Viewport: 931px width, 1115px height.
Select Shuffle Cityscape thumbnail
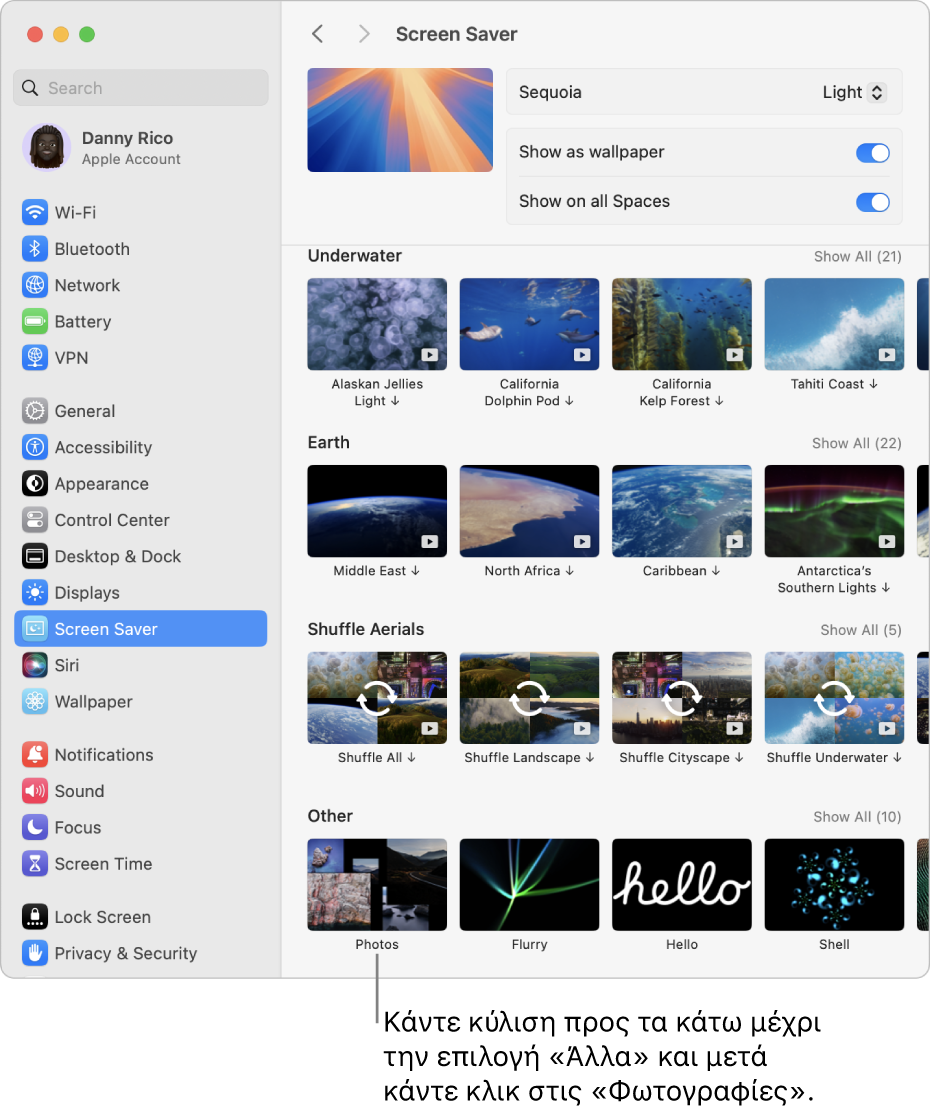click(x=681, y=698)
